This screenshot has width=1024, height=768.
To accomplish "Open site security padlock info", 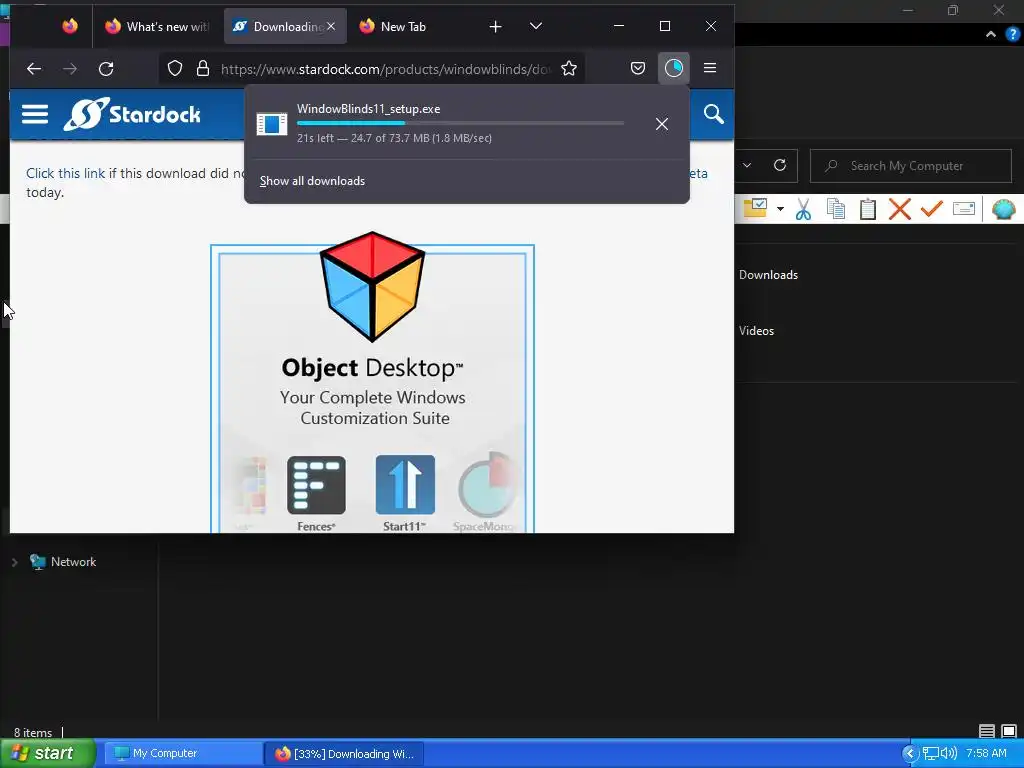I will click(202, 69).
